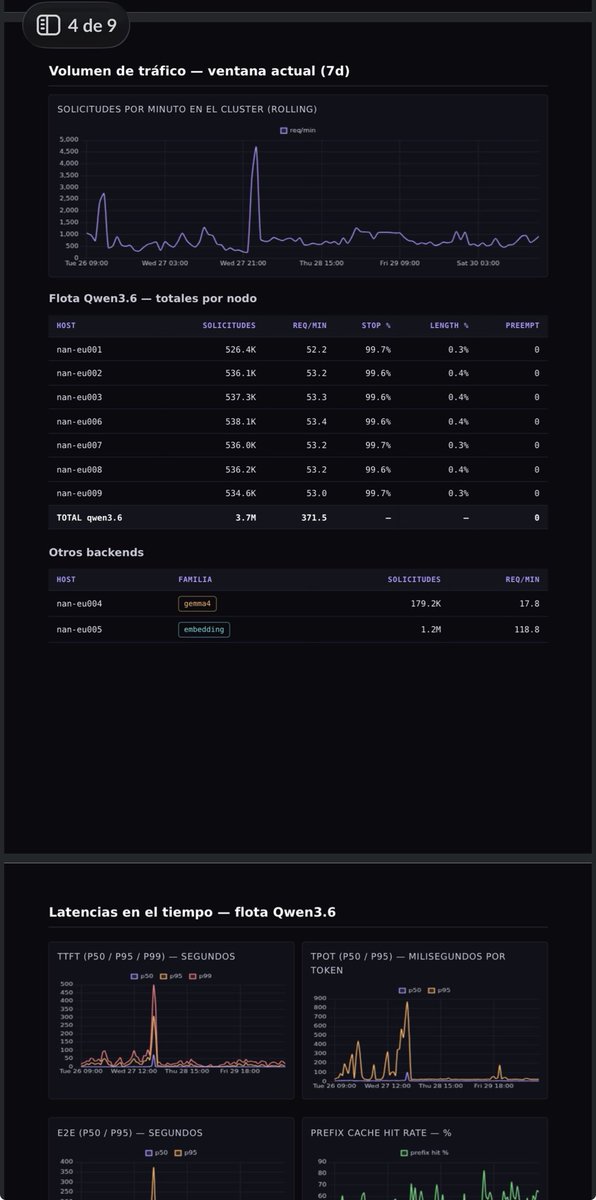The image size is (596, 1200).
Task: Click the 526.4K solicitudes value
Action: [241, 350]
